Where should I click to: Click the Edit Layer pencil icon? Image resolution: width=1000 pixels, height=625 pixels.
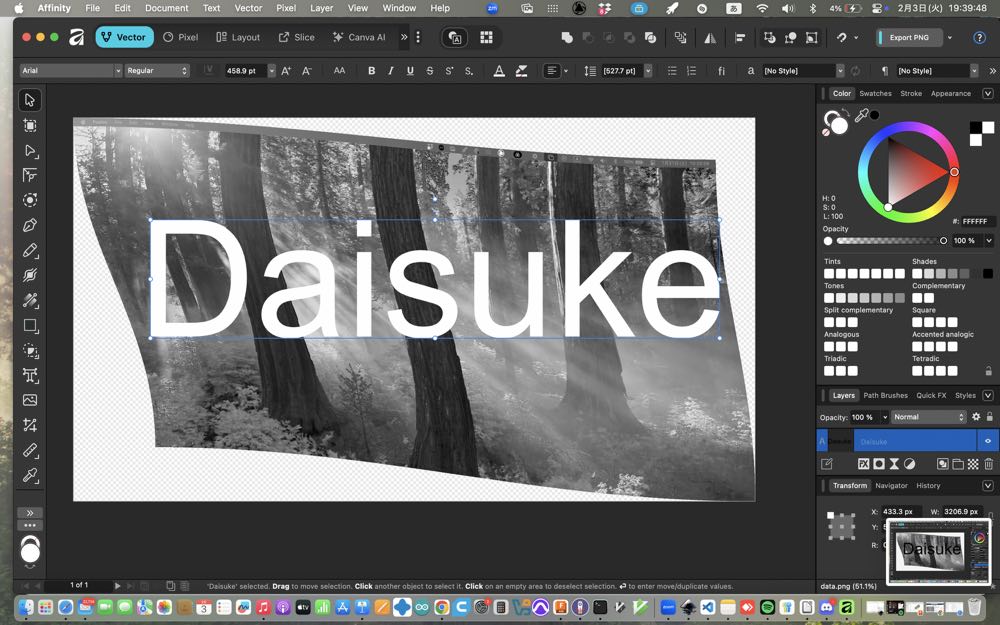[x=827, y=464]
